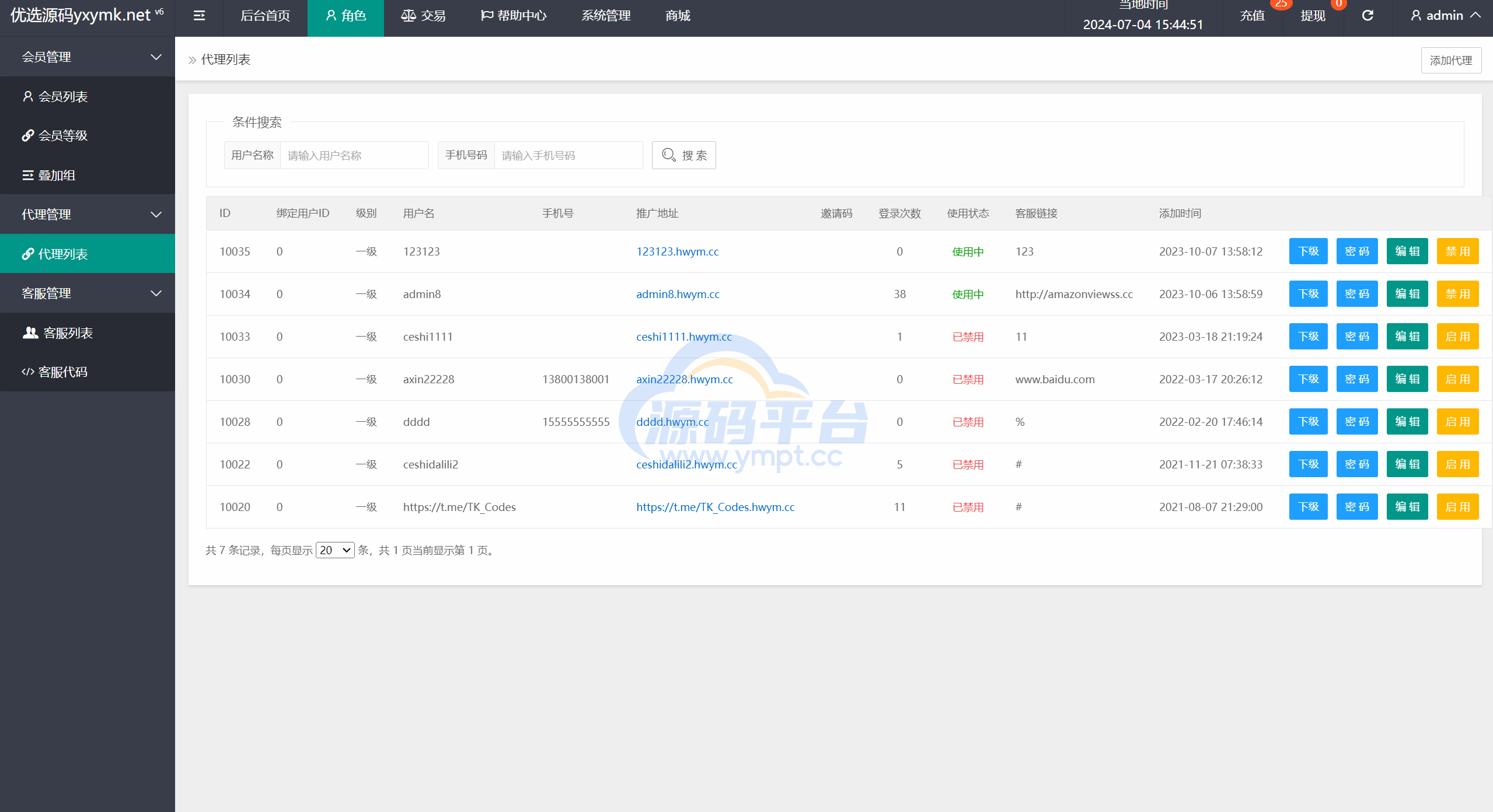Click the magnifier icon in search button
This screenshot has height=812, width=1493.
(x=669, y=155)
